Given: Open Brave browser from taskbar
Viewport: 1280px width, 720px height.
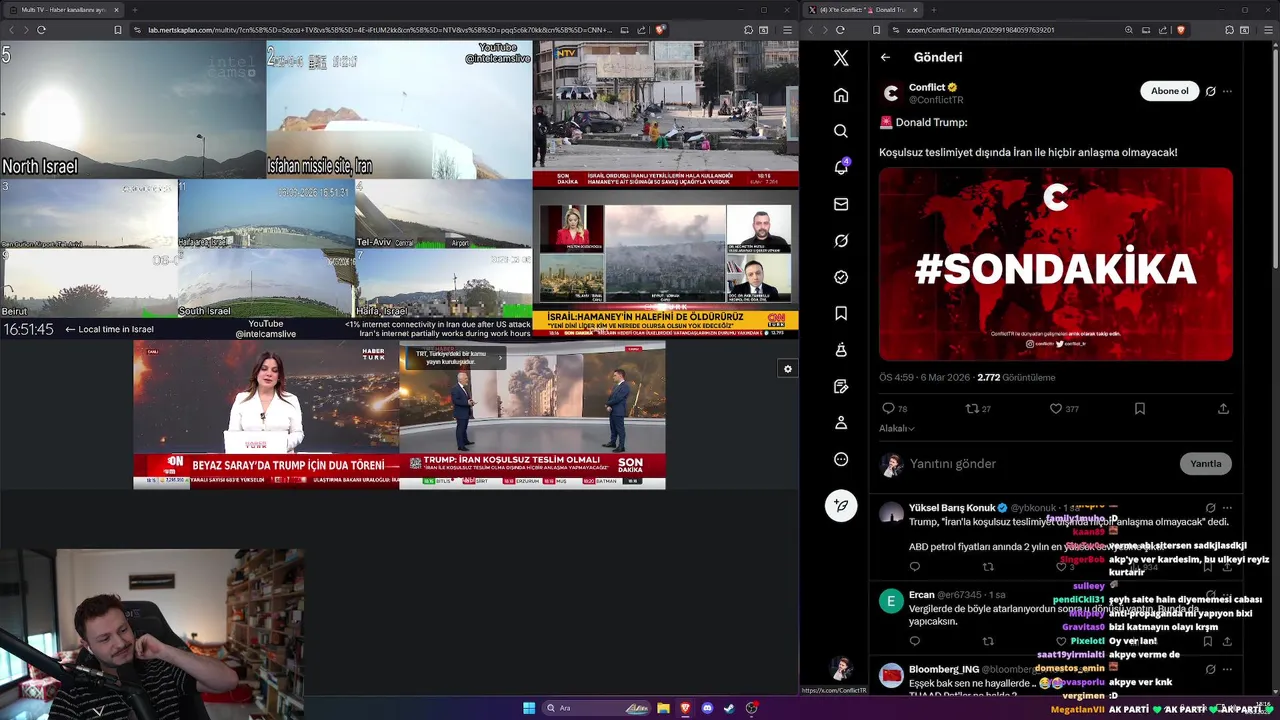Looking at the screenshot, I should pos(685,708).
